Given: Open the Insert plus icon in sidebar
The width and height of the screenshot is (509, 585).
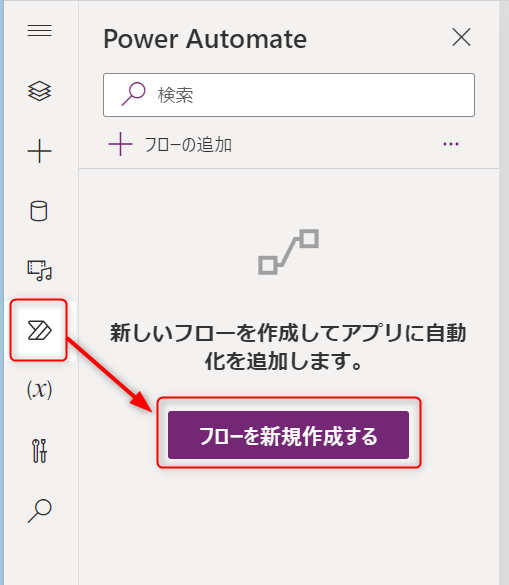Looking at the screenshot, I should point(40,151).
